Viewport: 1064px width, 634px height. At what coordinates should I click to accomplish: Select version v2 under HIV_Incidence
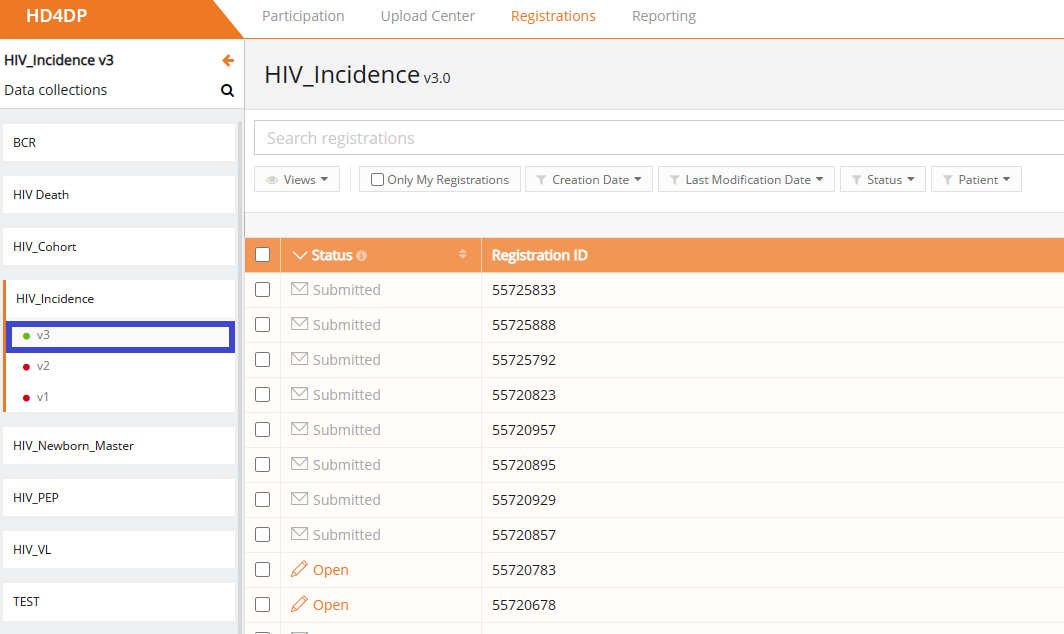(43, 366)
